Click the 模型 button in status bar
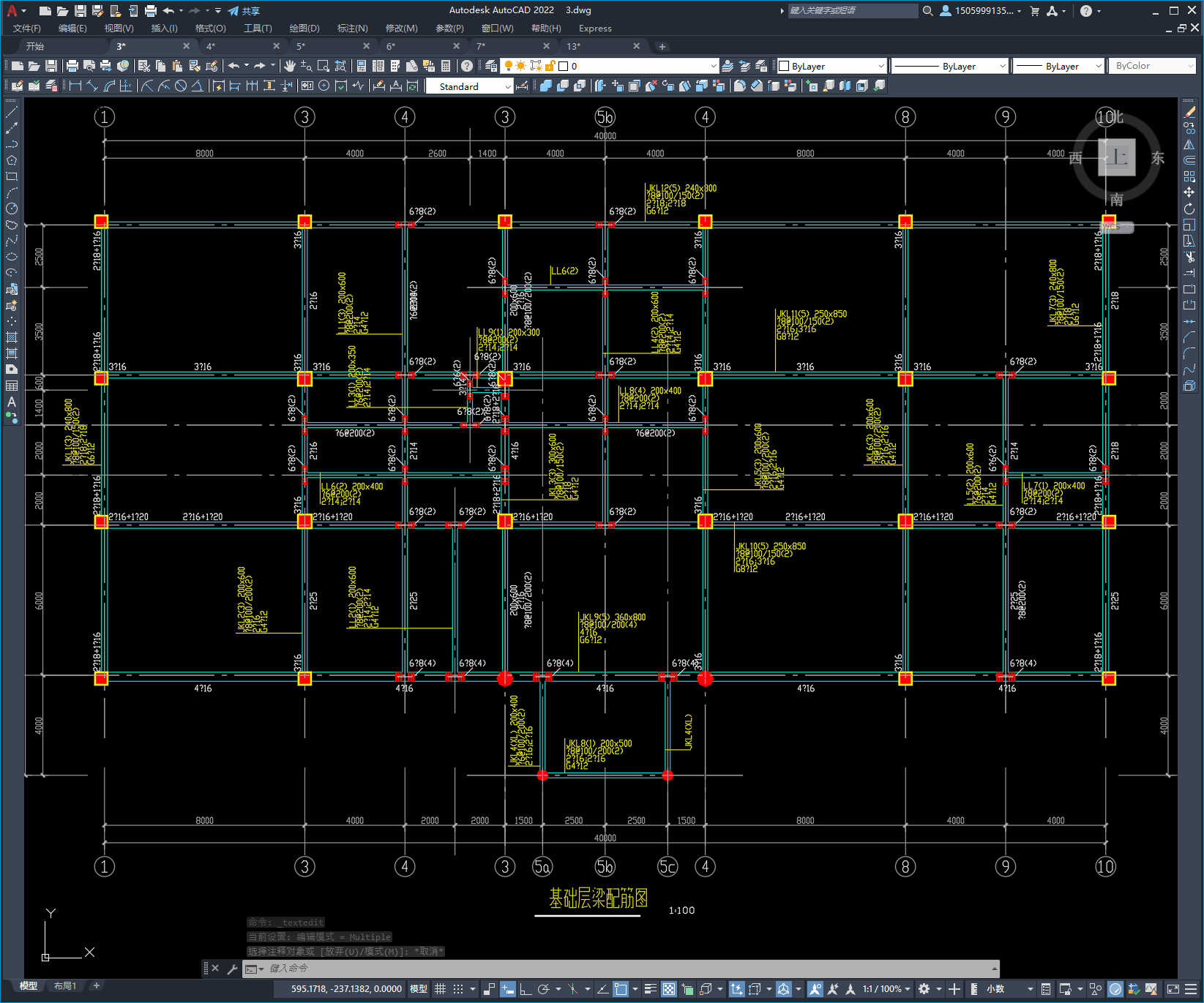 419,989
